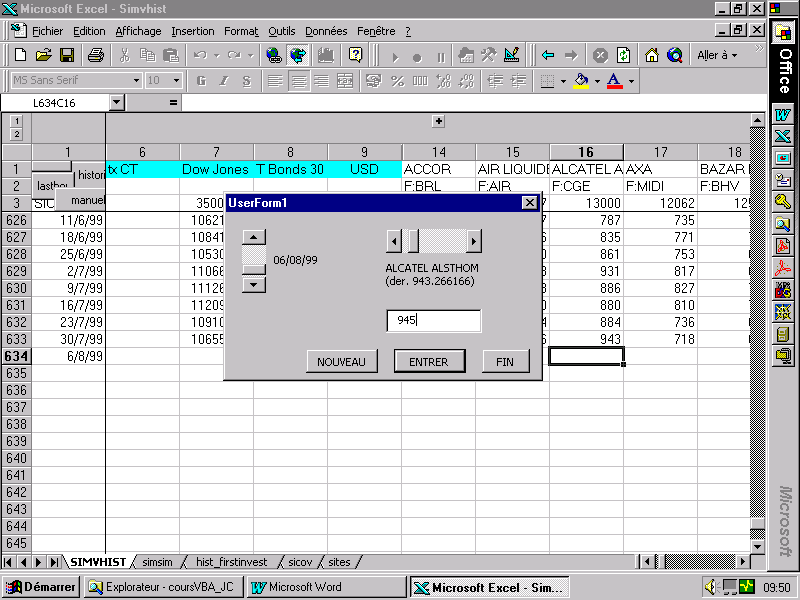Click the Record macro circle icon
The width and height of the screenshot is (800, 600).
417,57
